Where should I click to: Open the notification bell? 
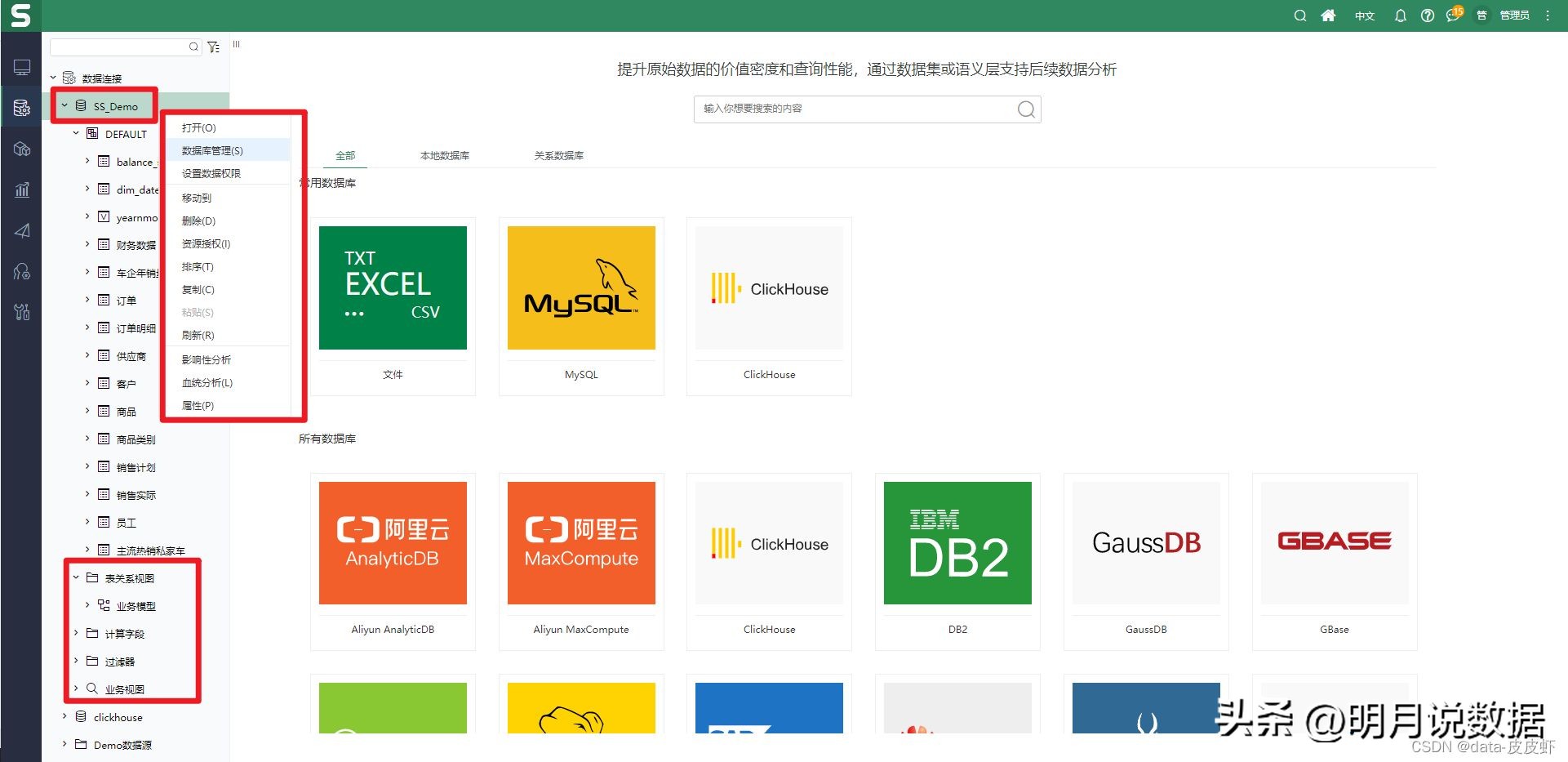(x=1400, y=16)
